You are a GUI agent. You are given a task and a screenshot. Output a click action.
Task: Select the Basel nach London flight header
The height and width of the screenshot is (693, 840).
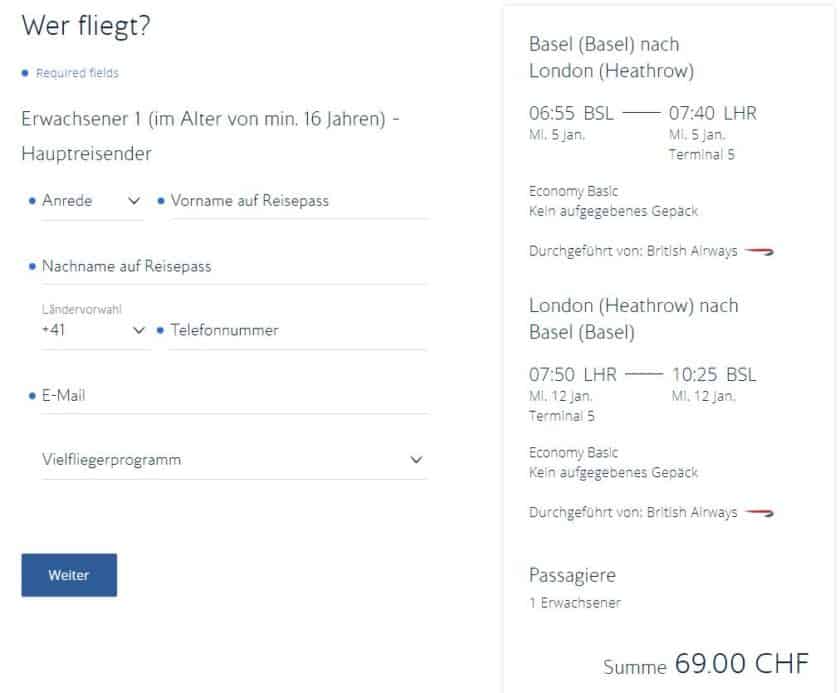point(604,57)
